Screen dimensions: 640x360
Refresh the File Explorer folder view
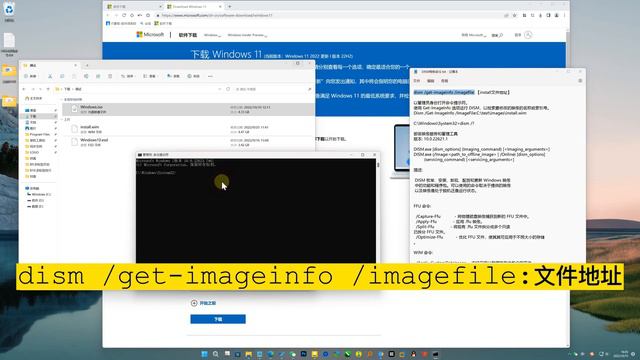[228, 89]
